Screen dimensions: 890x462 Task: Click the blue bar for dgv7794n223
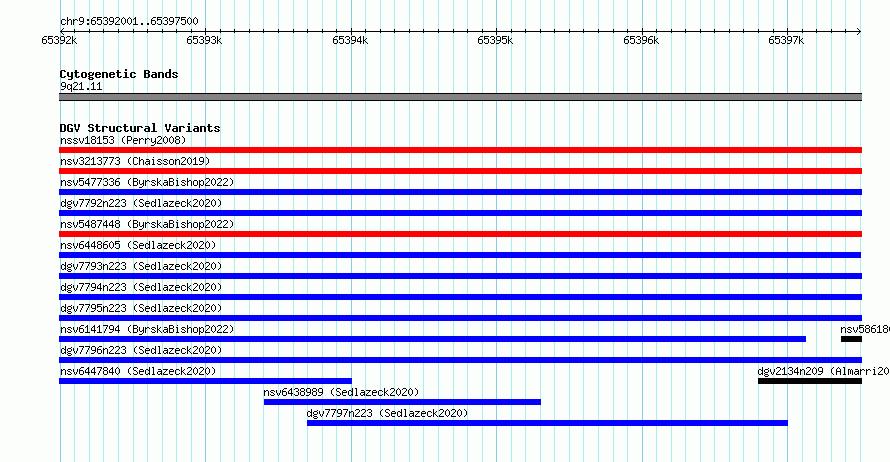[x=460, y=297]
